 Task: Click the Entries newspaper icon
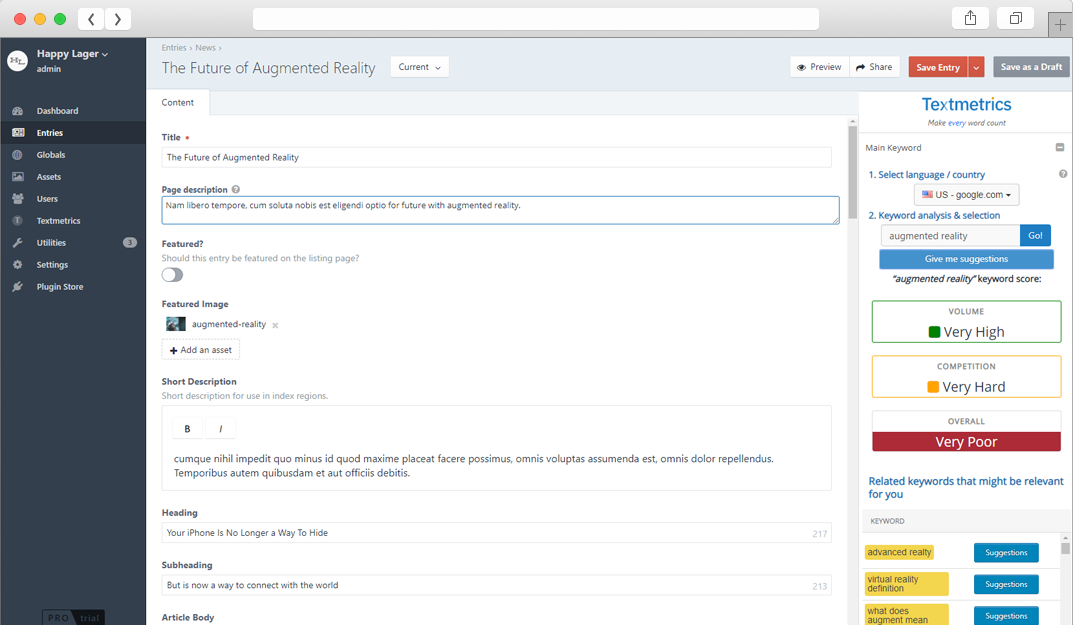pos(18,133)
